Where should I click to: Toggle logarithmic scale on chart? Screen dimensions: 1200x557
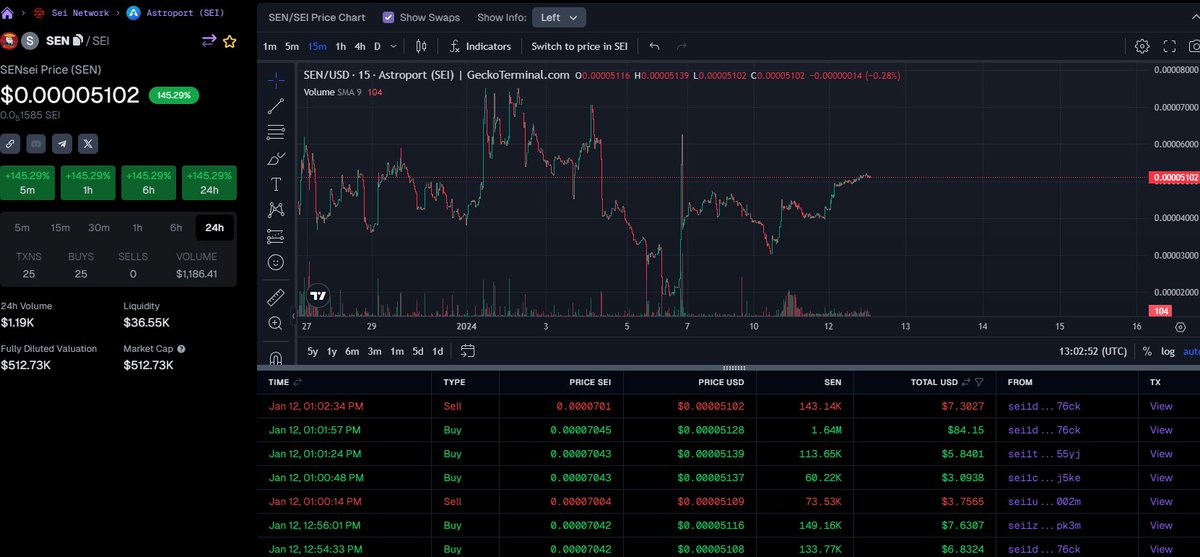pos(1168,351)
